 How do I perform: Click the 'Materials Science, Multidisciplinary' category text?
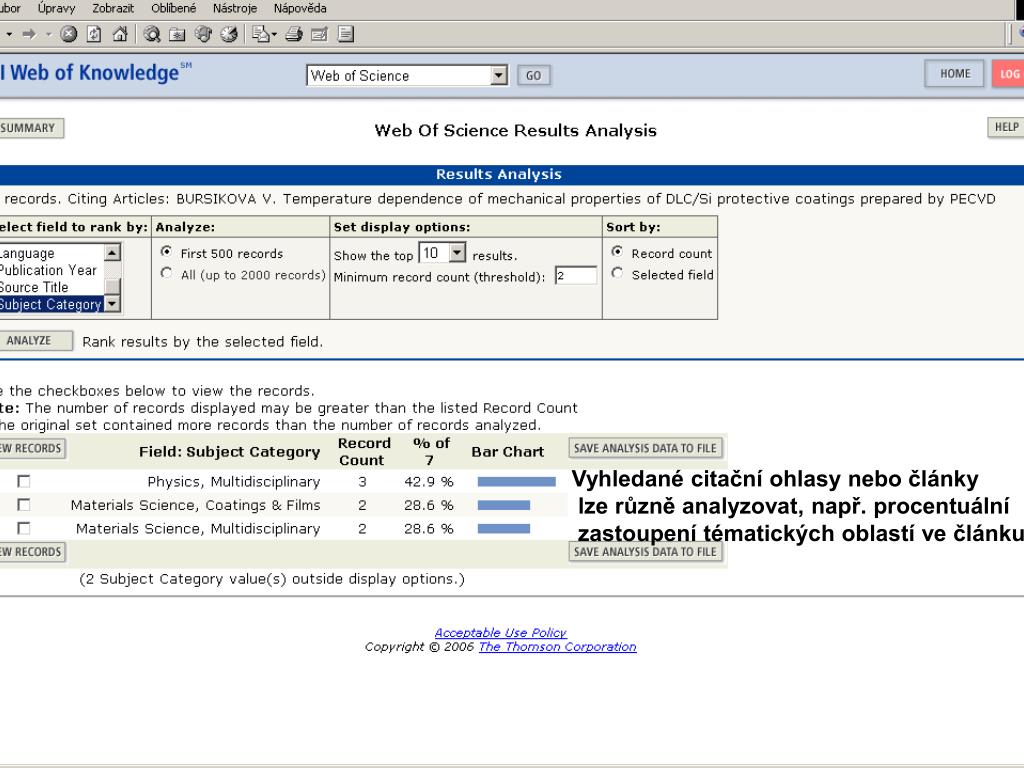(x=198, y=529)
